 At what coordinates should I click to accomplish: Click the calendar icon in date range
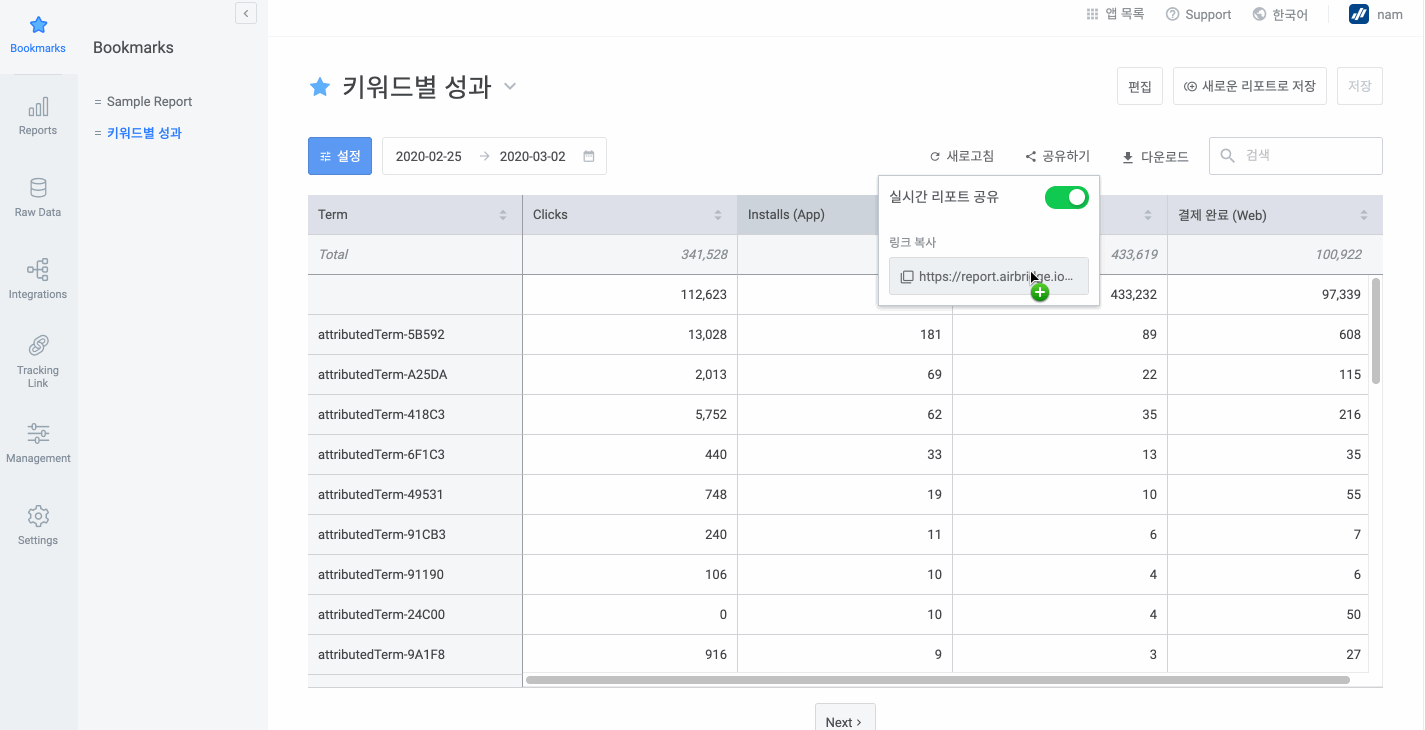coord(589,156)
